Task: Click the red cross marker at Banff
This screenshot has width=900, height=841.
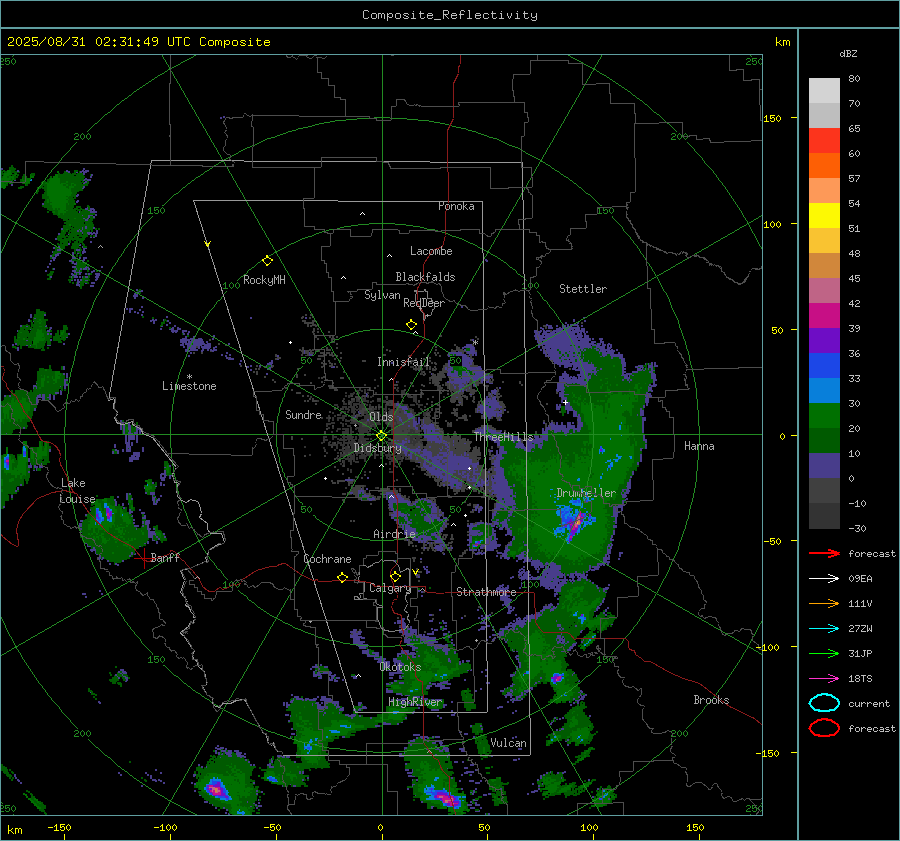Action: point(143,558)
